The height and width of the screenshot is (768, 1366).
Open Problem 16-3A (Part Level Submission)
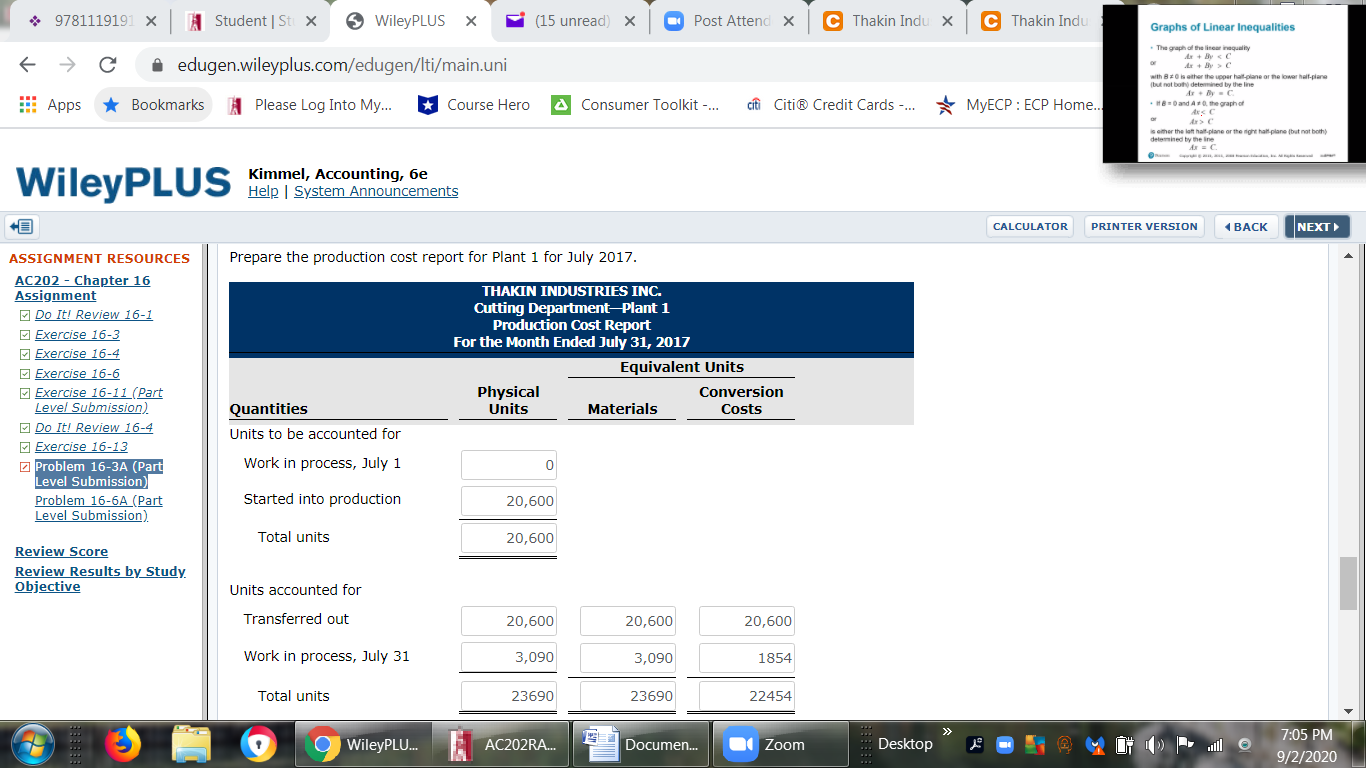(x=99, y=474)
